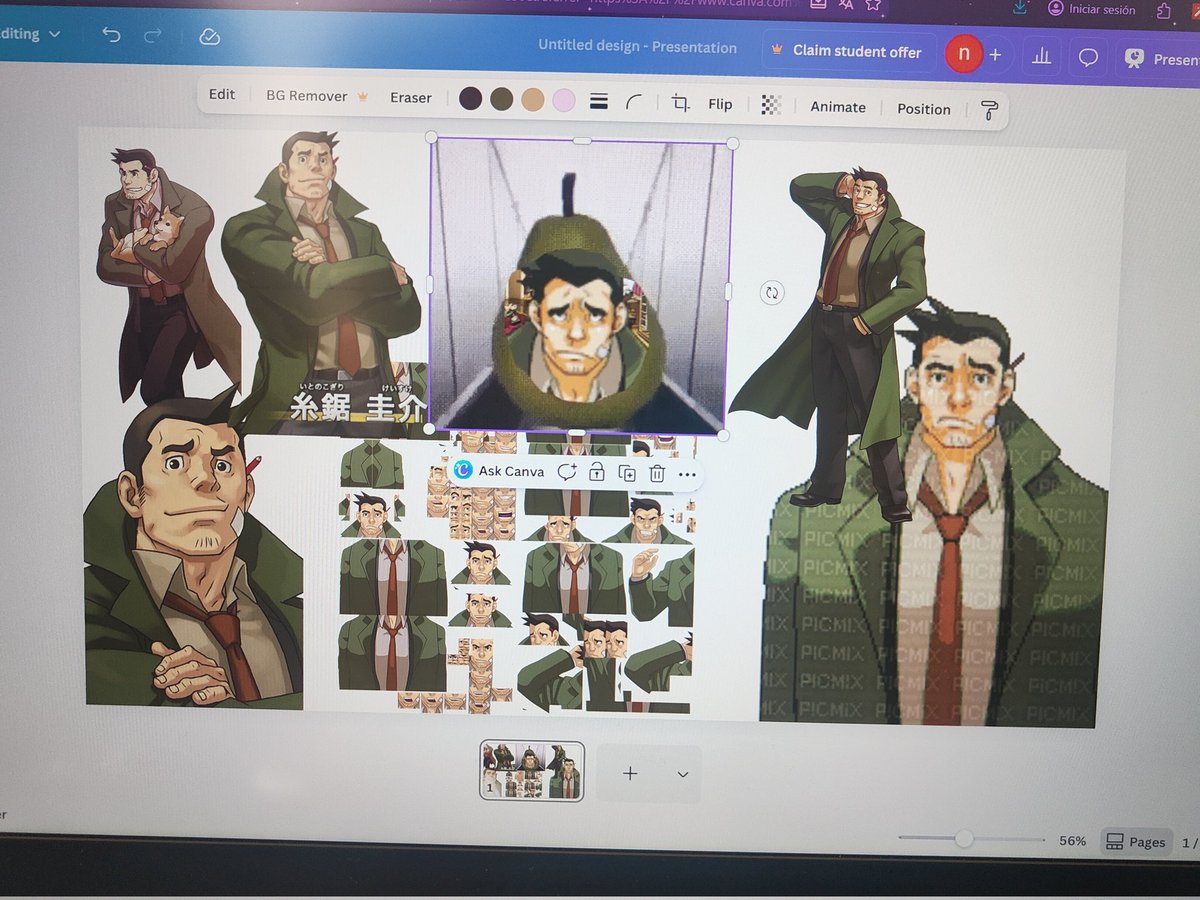Click the browser extensions puzzle icon
1200x900 pixels.
1163,10
